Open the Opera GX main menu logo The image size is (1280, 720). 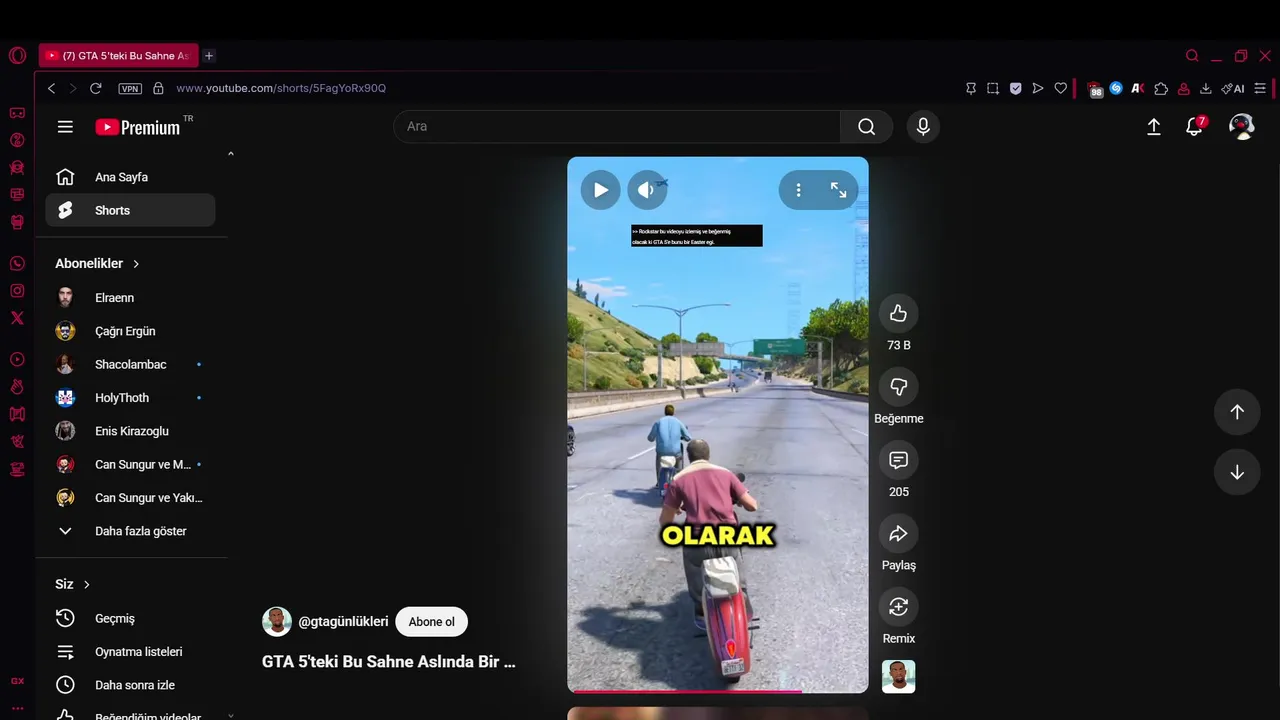pos(17,56)
